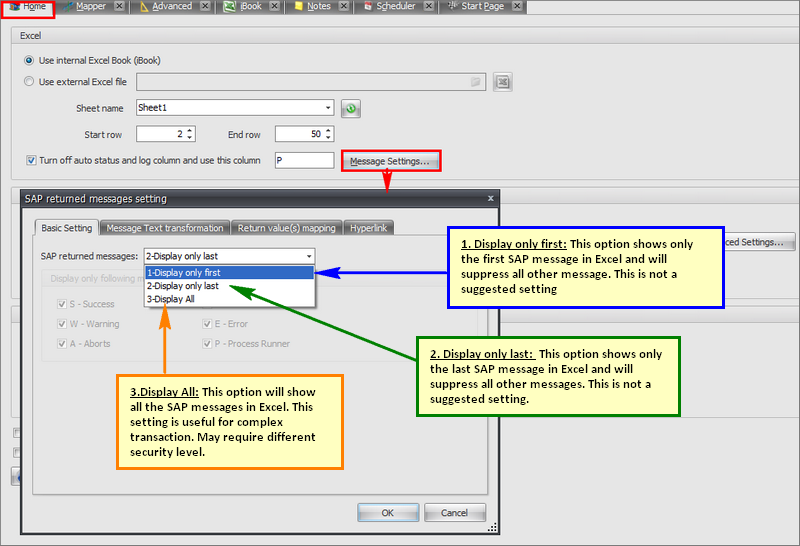The width and height of the screenshot is (800, 546).
Task: Click the open Excel file icon
Action: click(503, 82)
